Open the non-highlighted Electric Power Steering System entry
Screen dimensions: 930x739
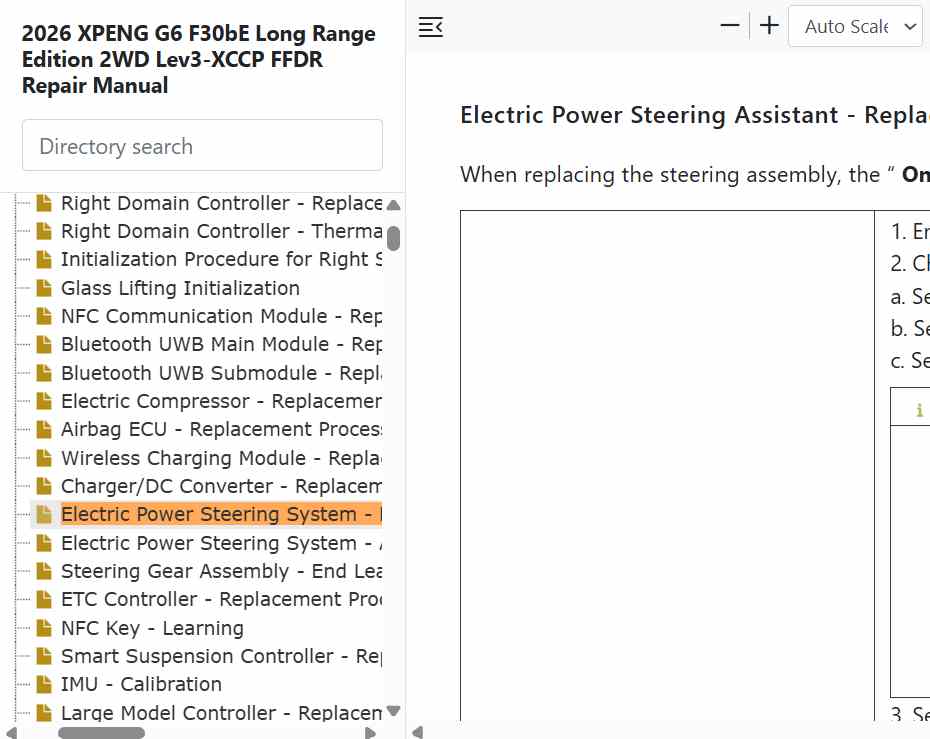221,543
